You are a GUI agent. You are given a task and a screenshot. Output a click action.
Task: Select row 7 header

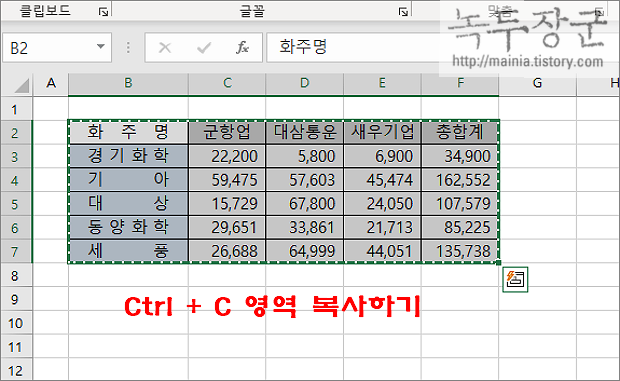16,251
